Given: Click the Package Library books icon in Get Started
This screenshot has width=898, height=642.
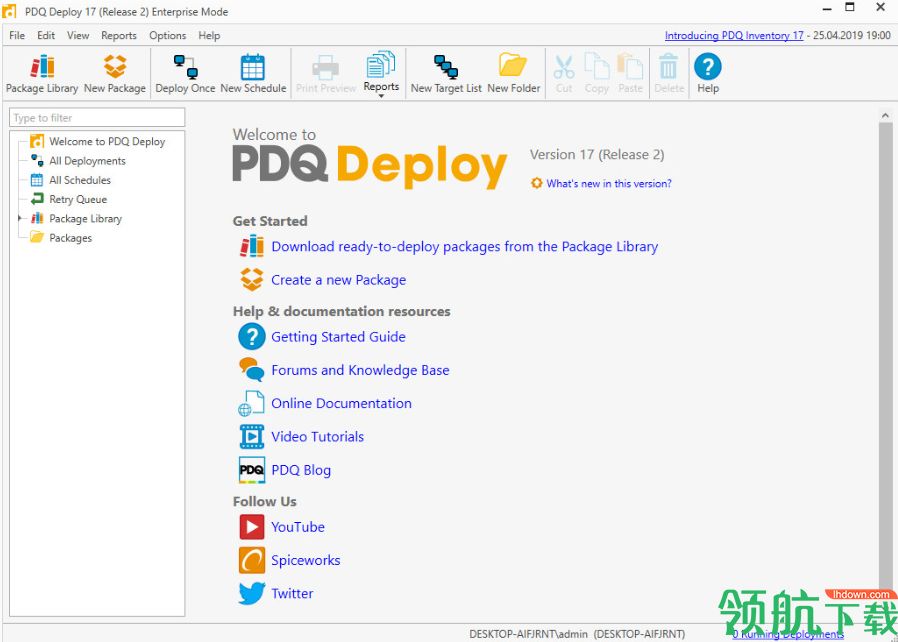Looking at the screenshot, I should point(251,246).
